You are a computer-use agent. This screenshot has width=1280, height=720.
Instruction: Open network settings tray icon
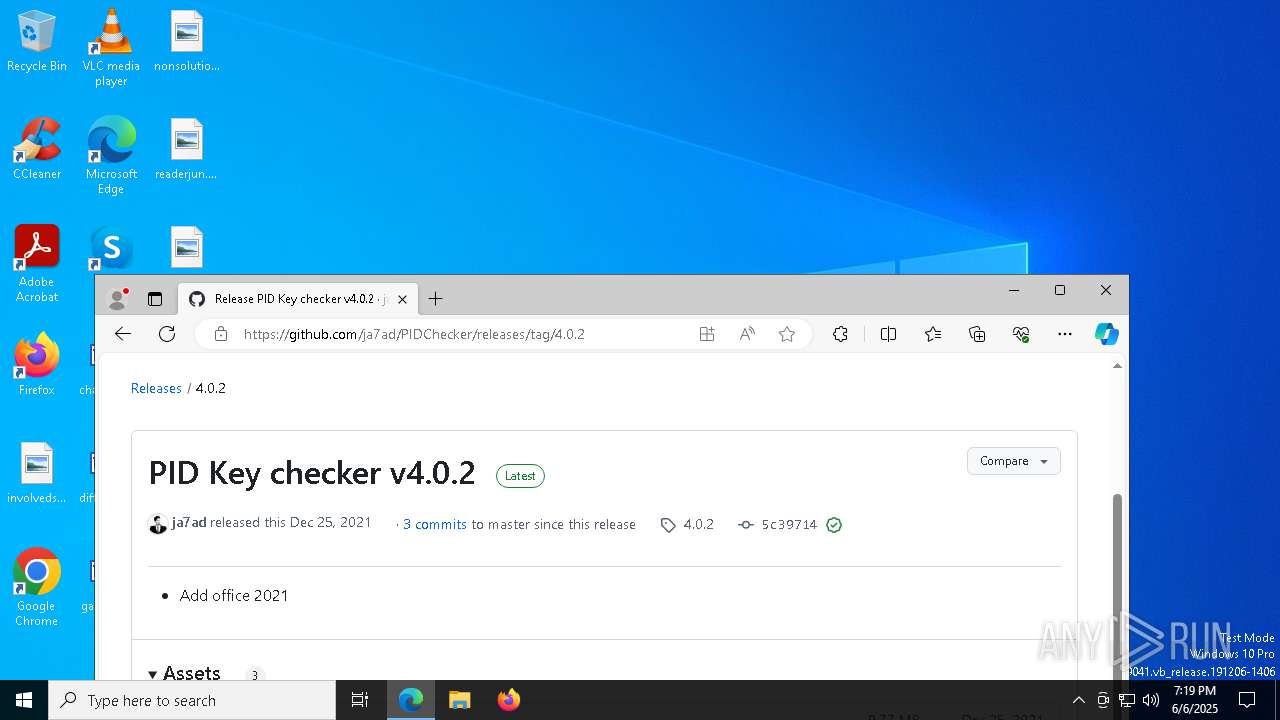pos(1127,700)
